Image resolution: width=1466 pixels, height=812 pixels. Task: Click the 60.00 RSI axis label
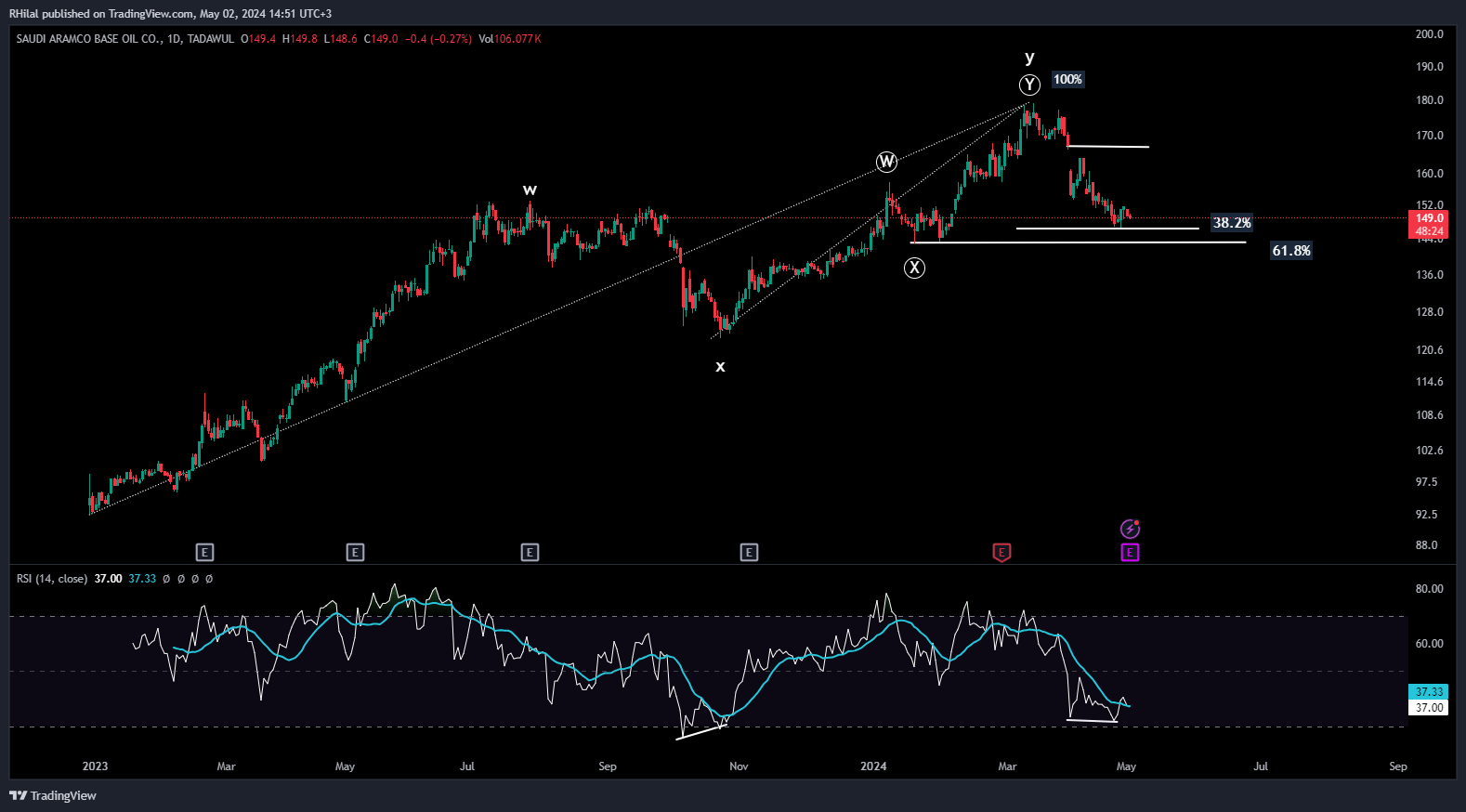point(1430,644)
